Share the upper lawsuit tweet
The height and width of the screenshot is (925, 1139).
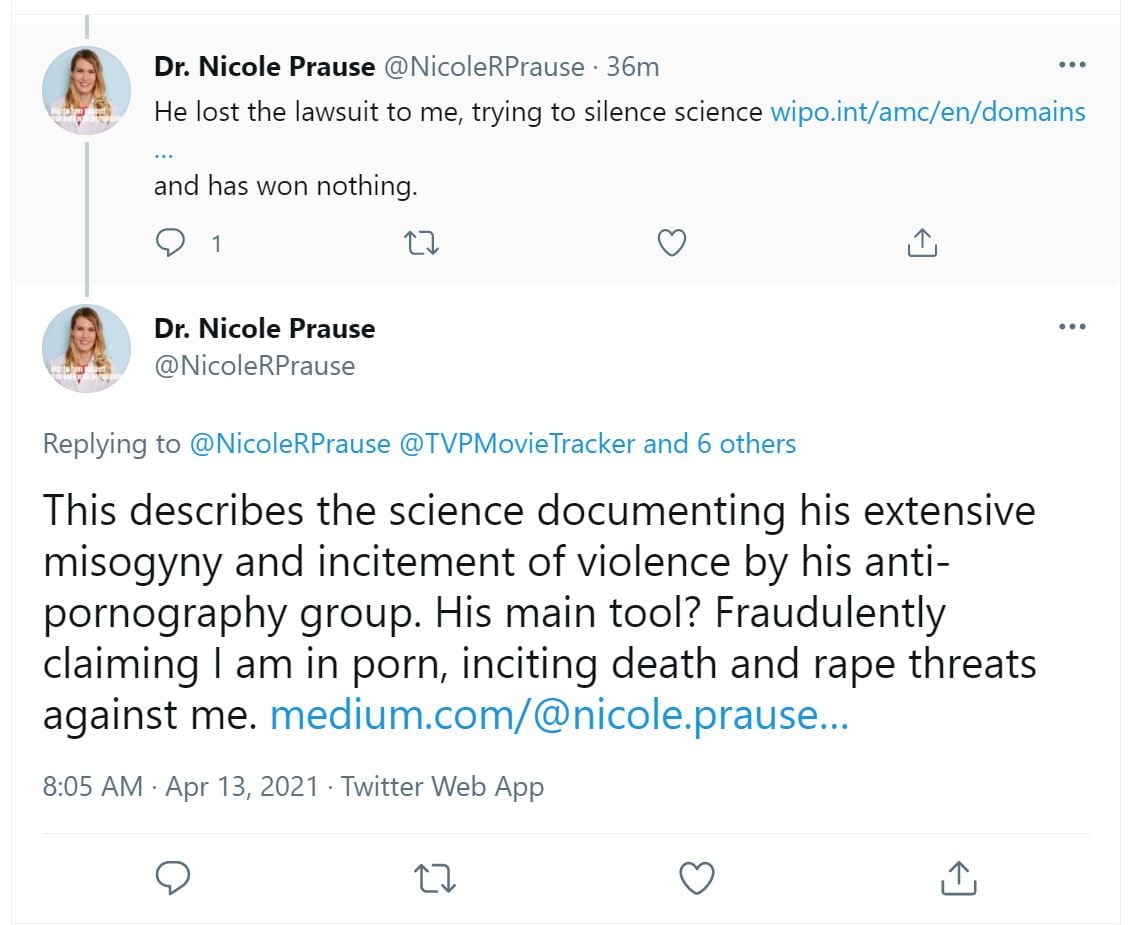point(922,243)
